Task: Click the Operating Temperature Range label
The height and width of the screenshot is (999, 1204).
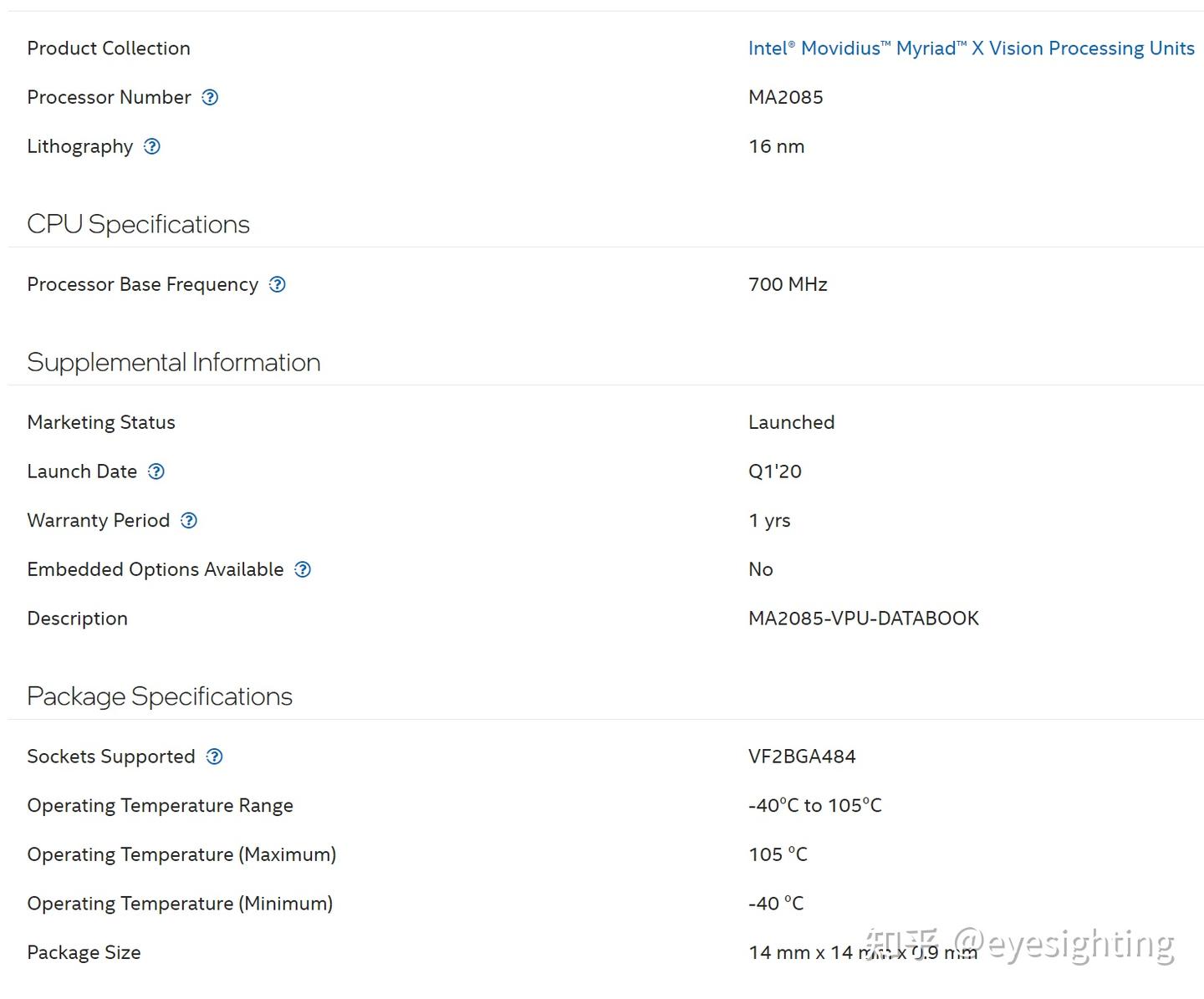Action: (x=160, y=806)
